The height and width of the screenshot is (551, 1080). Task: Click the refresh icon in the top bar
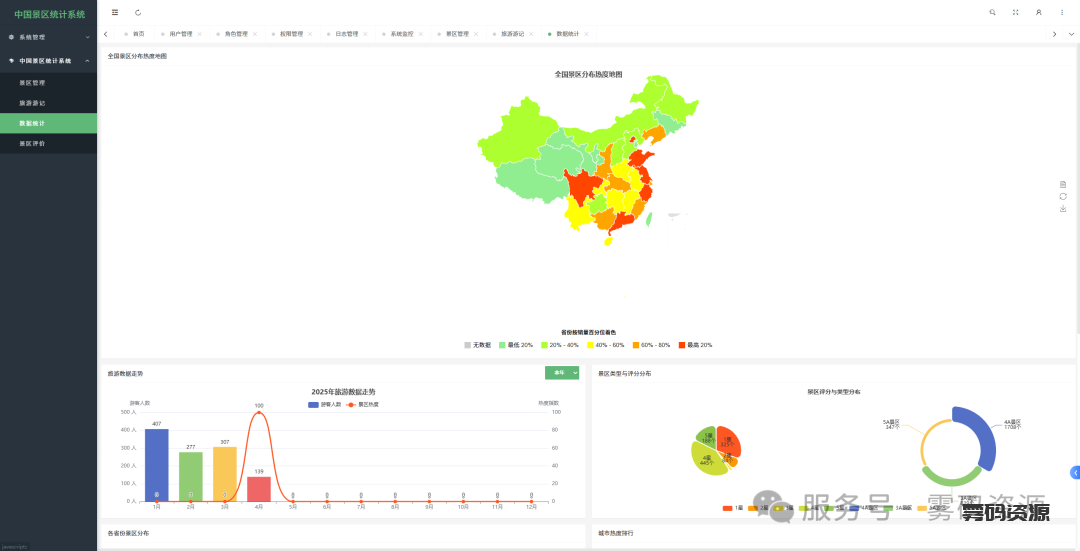(138, 12)
